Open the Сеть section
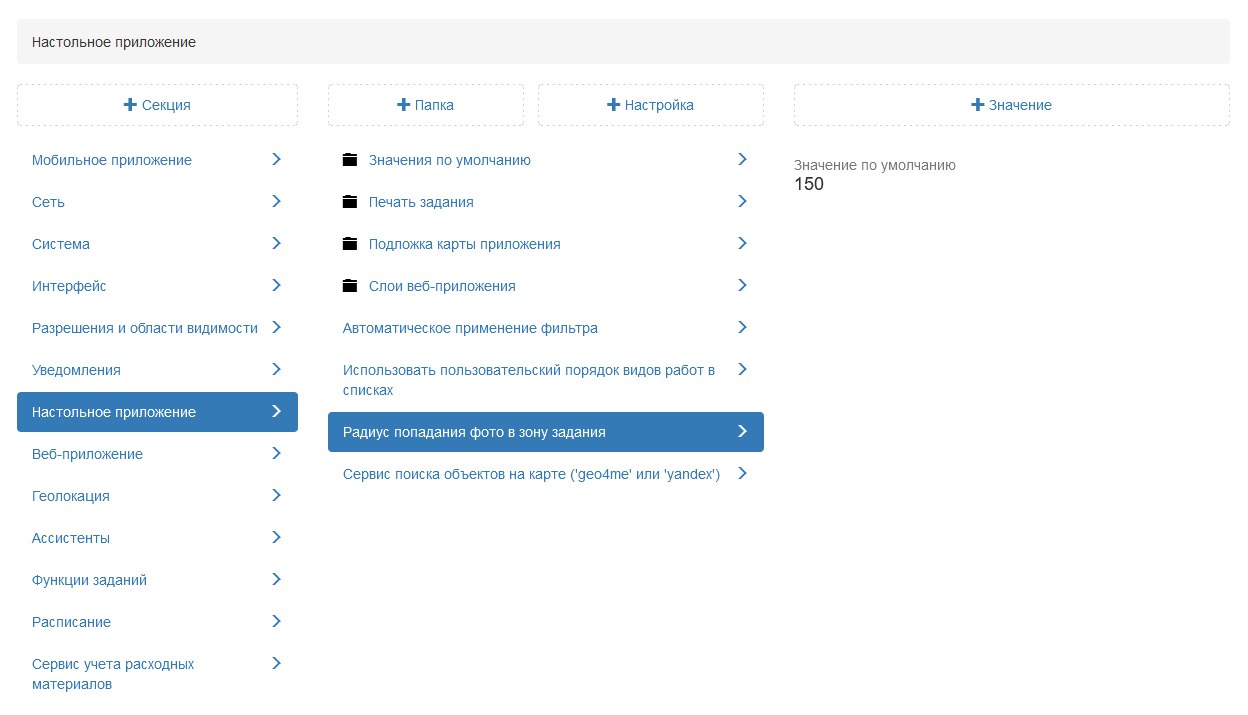 pyautogui.click(x=48, y=202)
